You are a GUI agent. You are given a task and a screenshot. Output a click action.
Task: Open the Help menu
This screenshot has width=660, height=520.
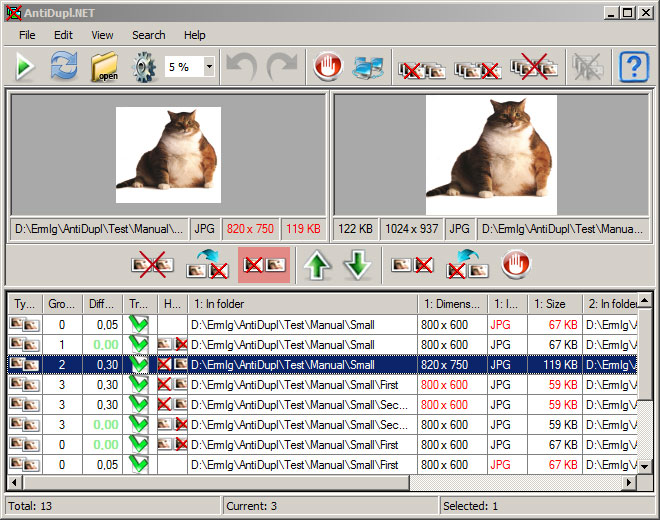pyautogui.click(x=194, y=35)
